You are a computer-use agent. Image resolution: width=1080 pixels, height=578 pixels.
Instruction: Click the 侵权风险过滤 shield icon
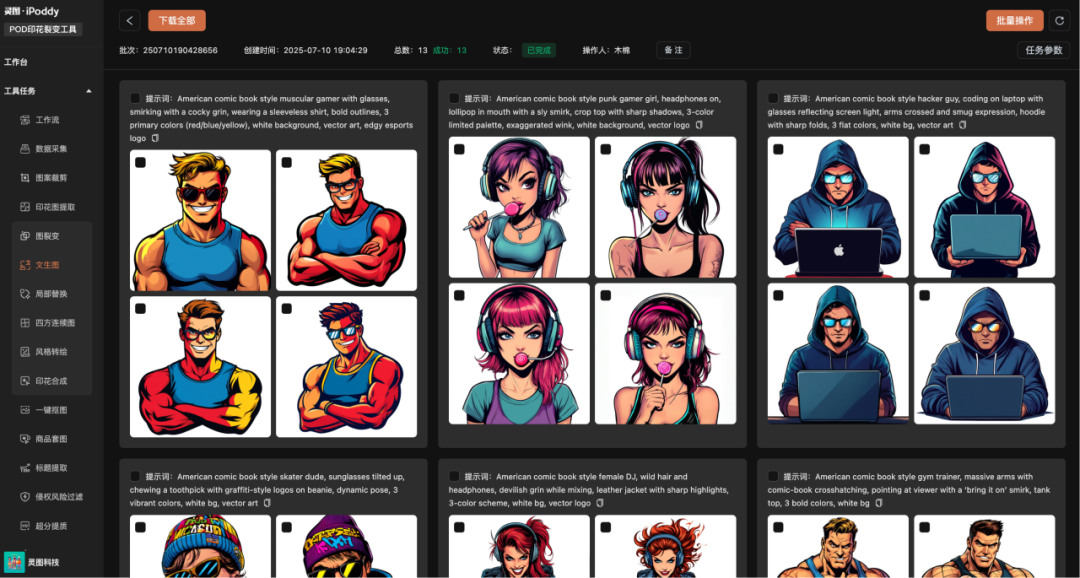(26, 497)
